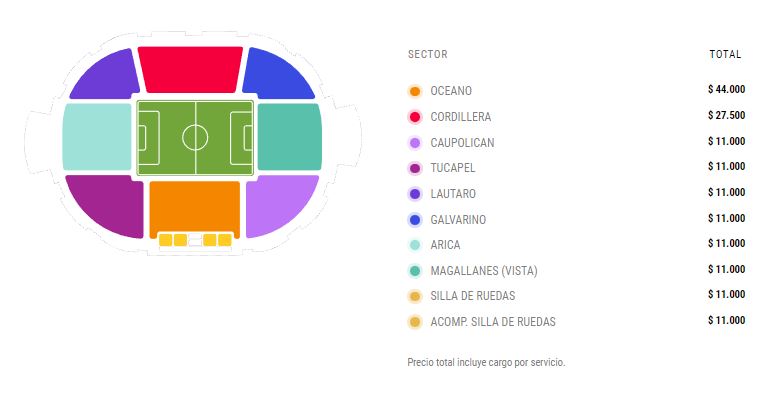Click the CAUPOLICAN lilac legend dot

[x=415, y=143]
